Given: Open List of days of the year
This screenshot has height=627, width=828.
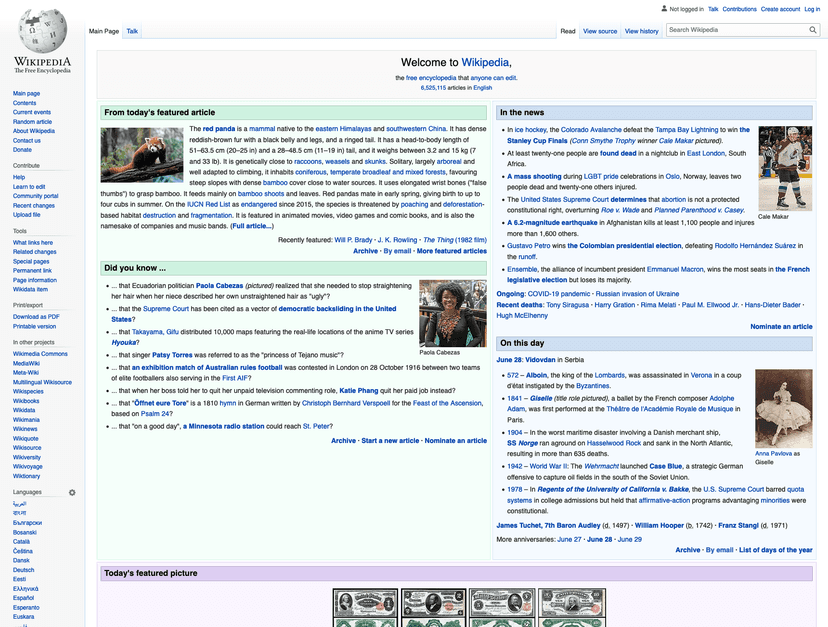Looking at the screenshot, I should coord(775,550).
